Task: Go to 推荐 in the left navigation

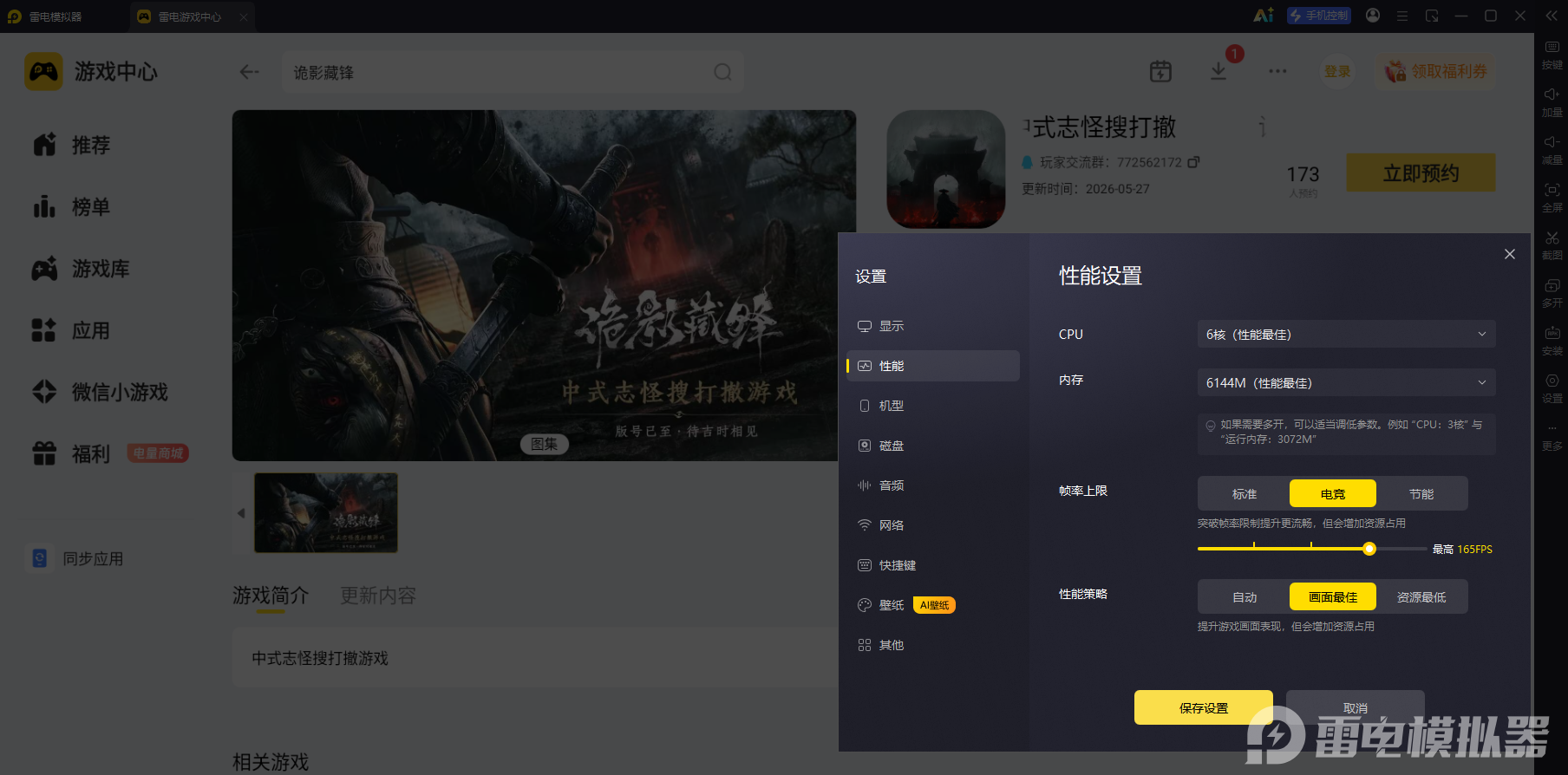Action: point(71,145)
